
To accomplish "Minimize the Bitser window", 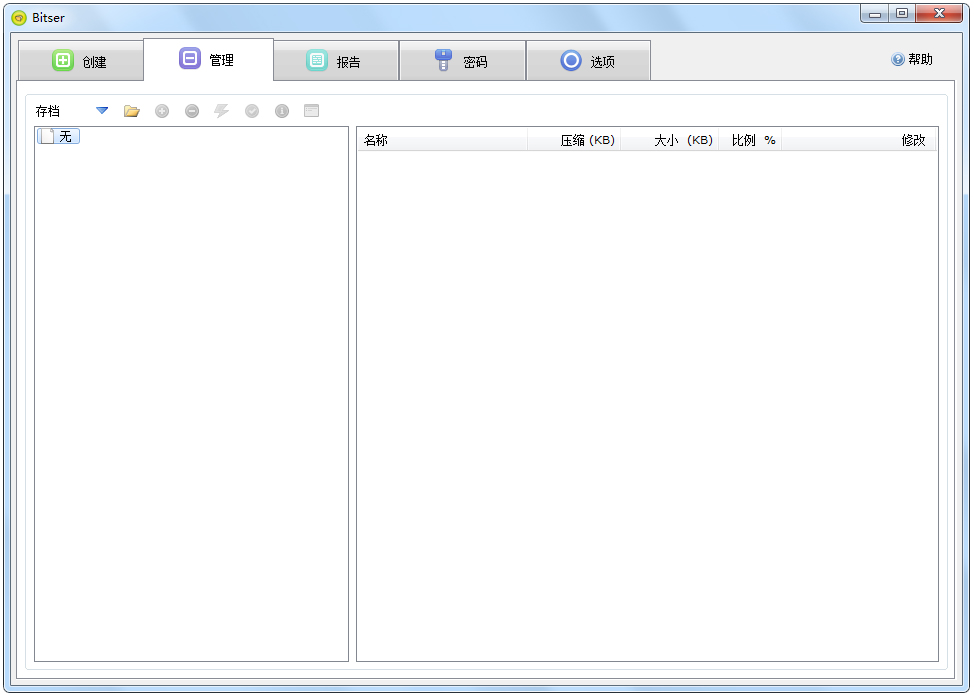I will (x=875, y=14).
